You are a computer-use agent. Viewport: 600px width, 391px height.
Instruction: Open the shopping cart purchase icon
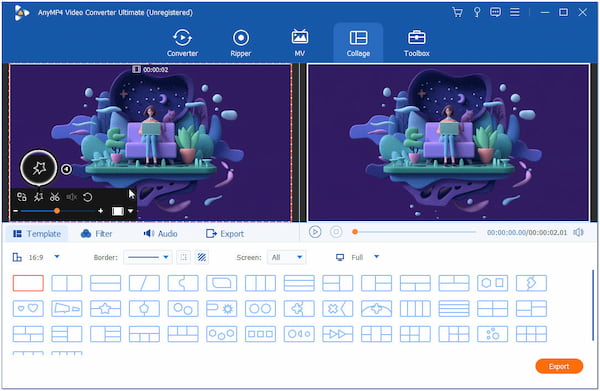[457, 12]
